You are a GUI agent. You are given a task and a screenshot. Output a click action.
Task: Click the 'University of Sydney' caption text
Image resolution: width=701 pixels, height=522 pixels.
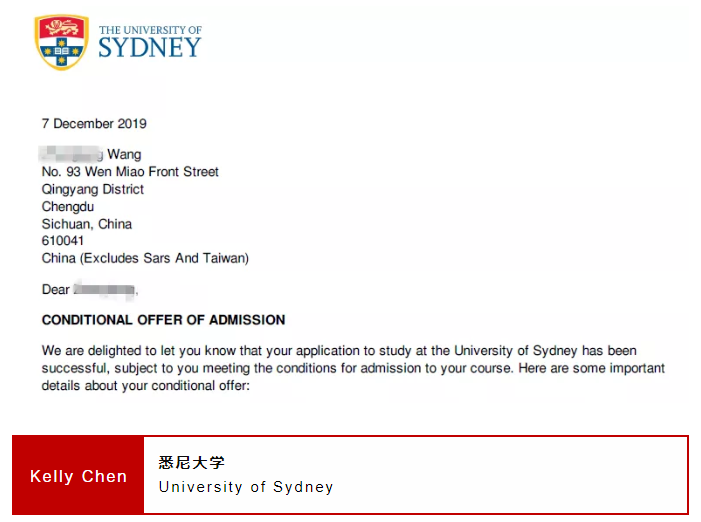246,487
